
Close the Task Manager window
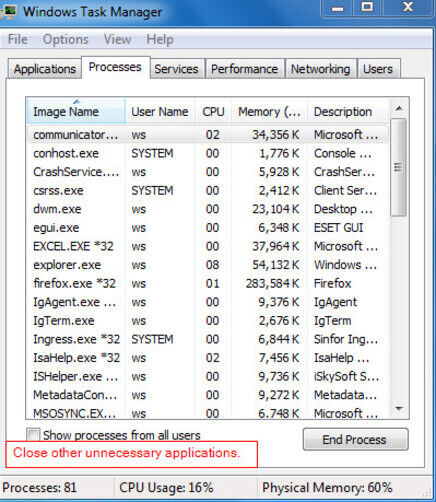[408, 7]
